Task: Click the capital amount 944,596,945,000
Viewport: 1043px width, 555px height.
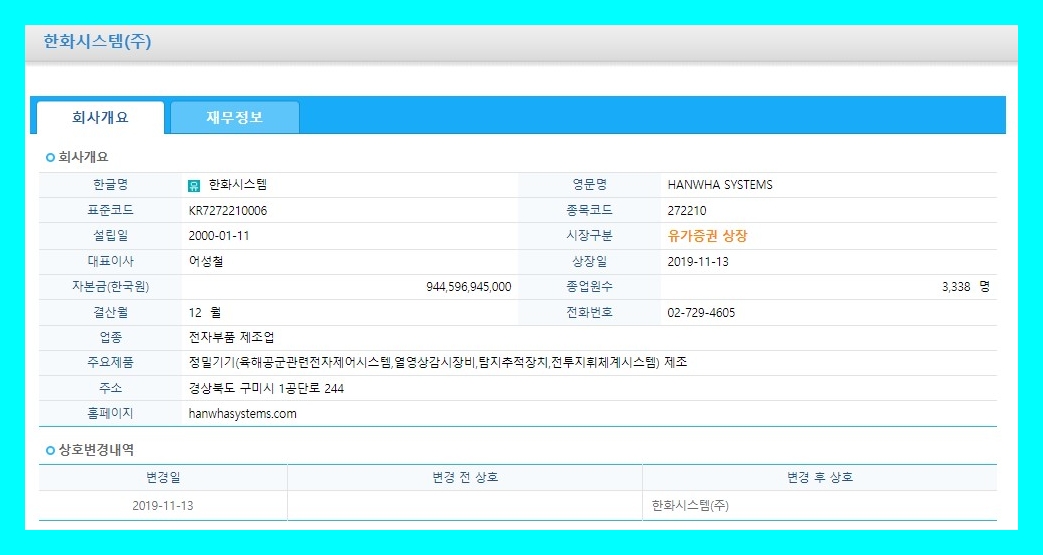Action: click(469, 287)
